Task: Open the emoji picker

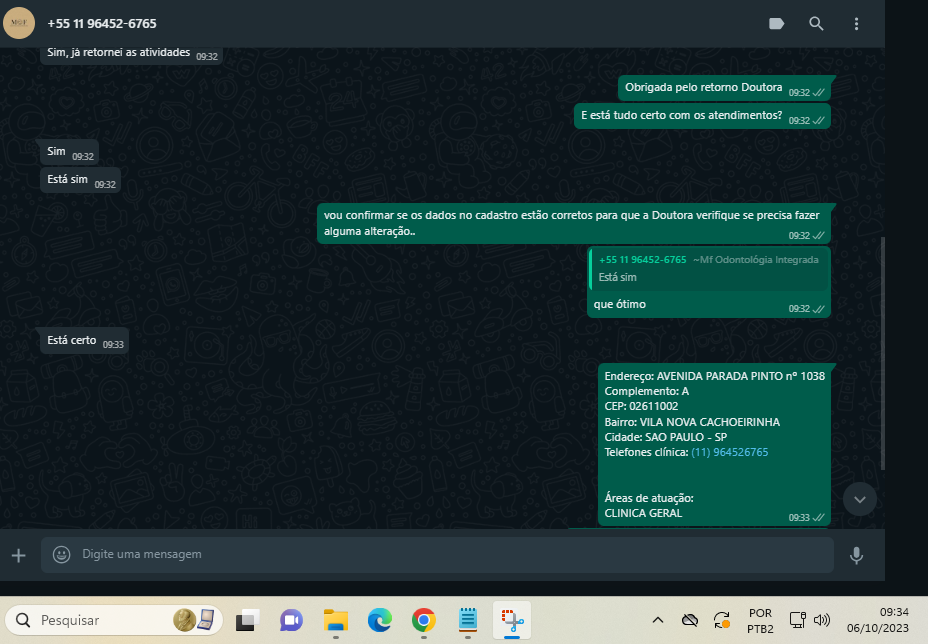Action: (x=61, y=554)
